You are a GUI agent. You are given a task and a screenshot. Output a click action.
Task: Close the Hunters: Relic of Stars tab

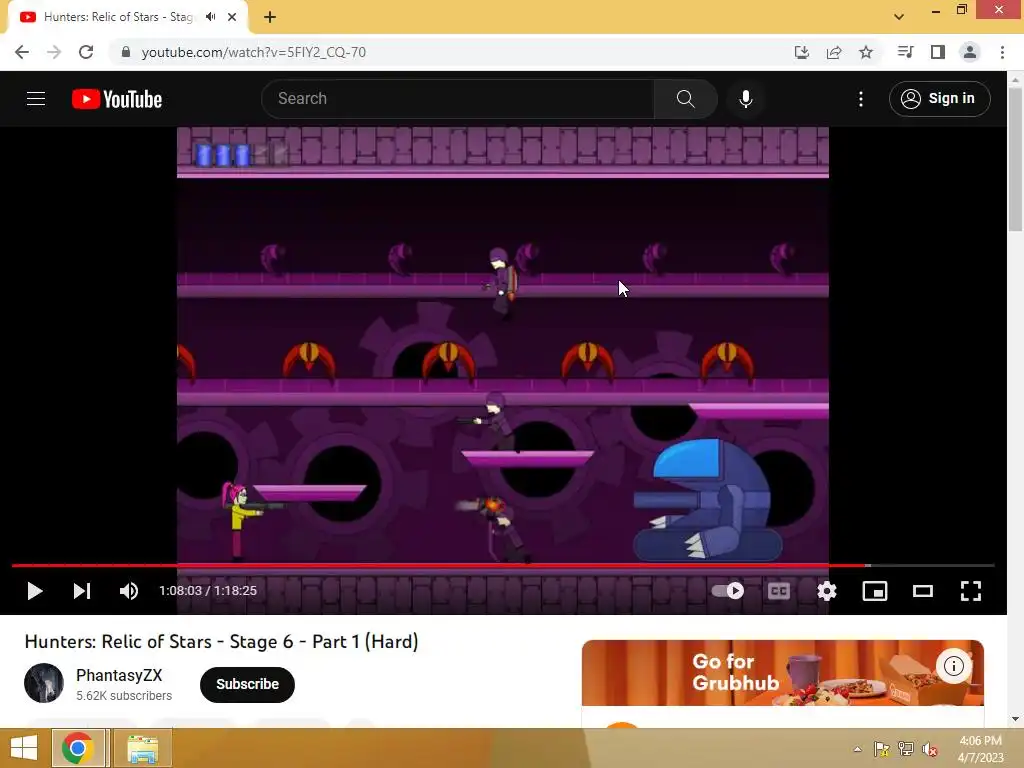click(232, 17)
